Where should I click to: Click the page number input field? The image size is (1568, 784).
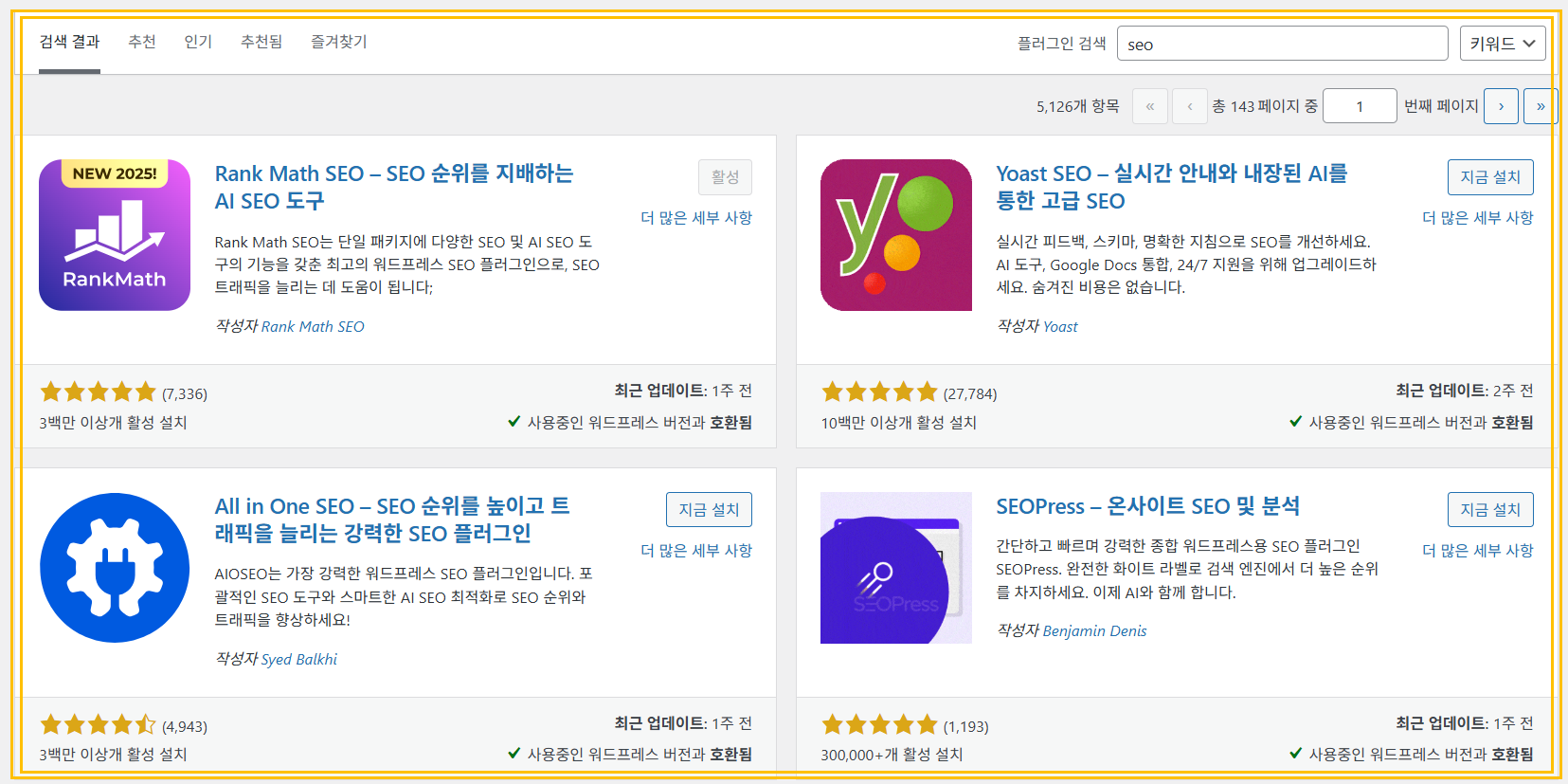pos(1360,105)
